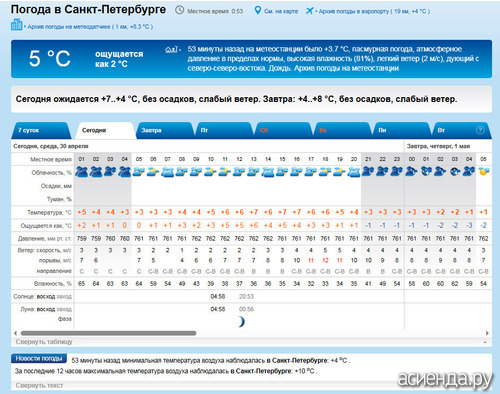Click the collapse arrow at table bottom right

click(485, 342)
